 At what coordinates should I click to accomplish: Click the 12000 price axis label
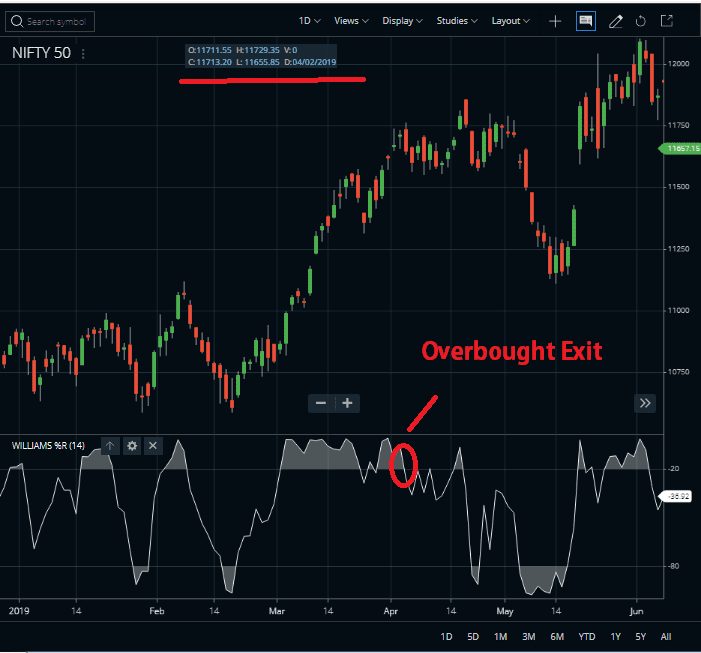678,64
